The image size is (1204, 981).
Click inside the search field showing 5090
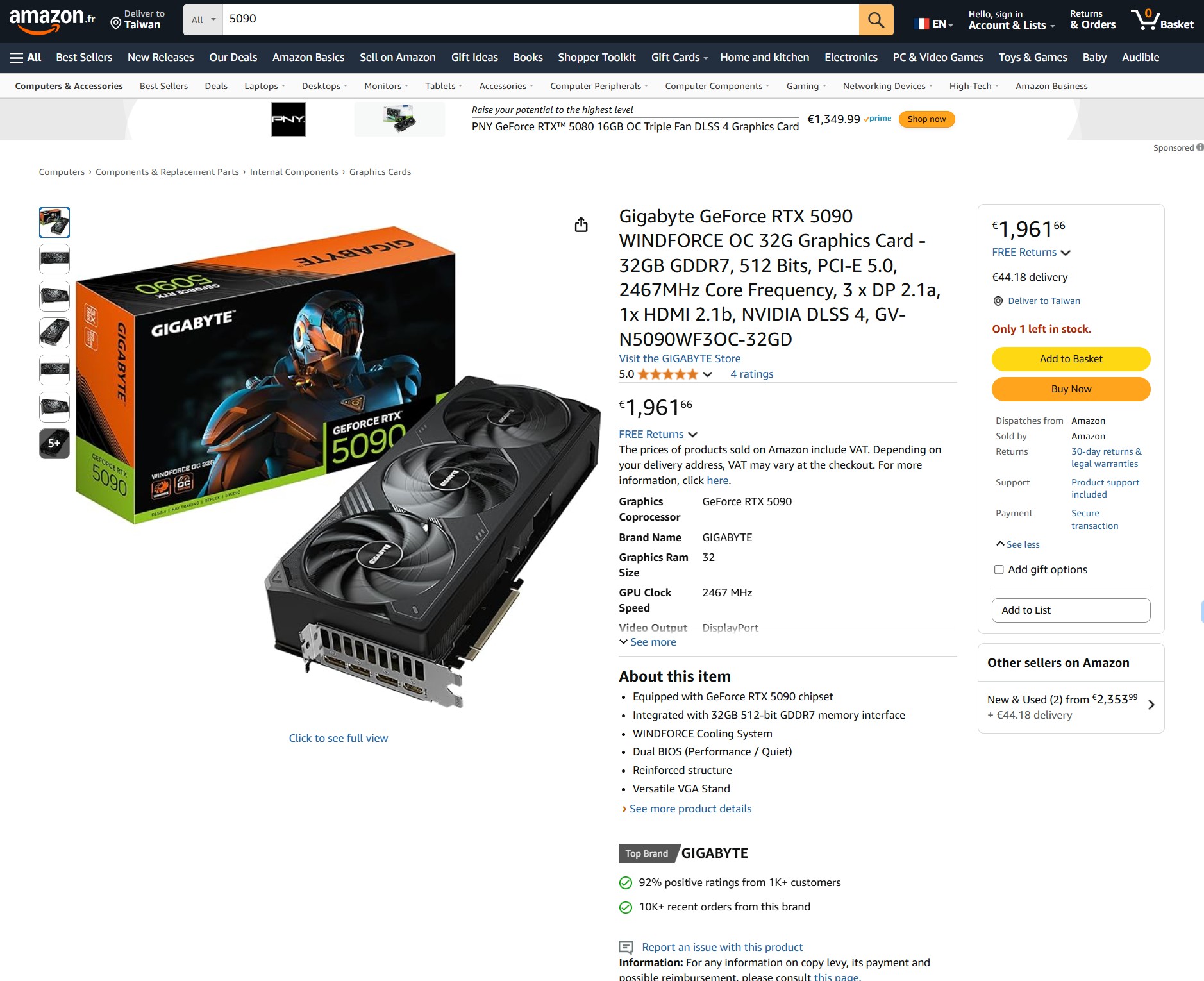point(540,20)
